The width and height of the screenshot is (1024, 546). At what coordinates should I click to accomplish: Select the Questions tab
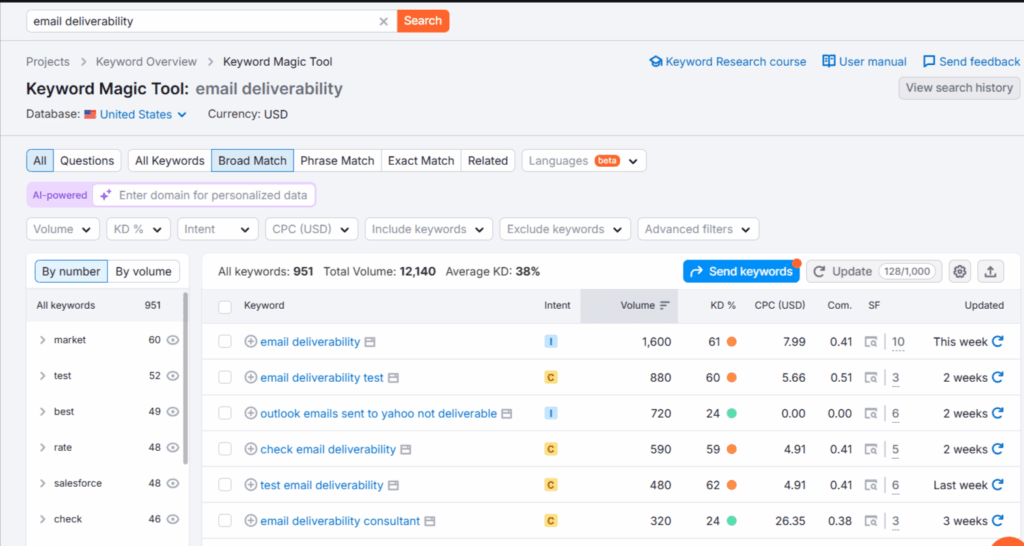click(88, 161)
